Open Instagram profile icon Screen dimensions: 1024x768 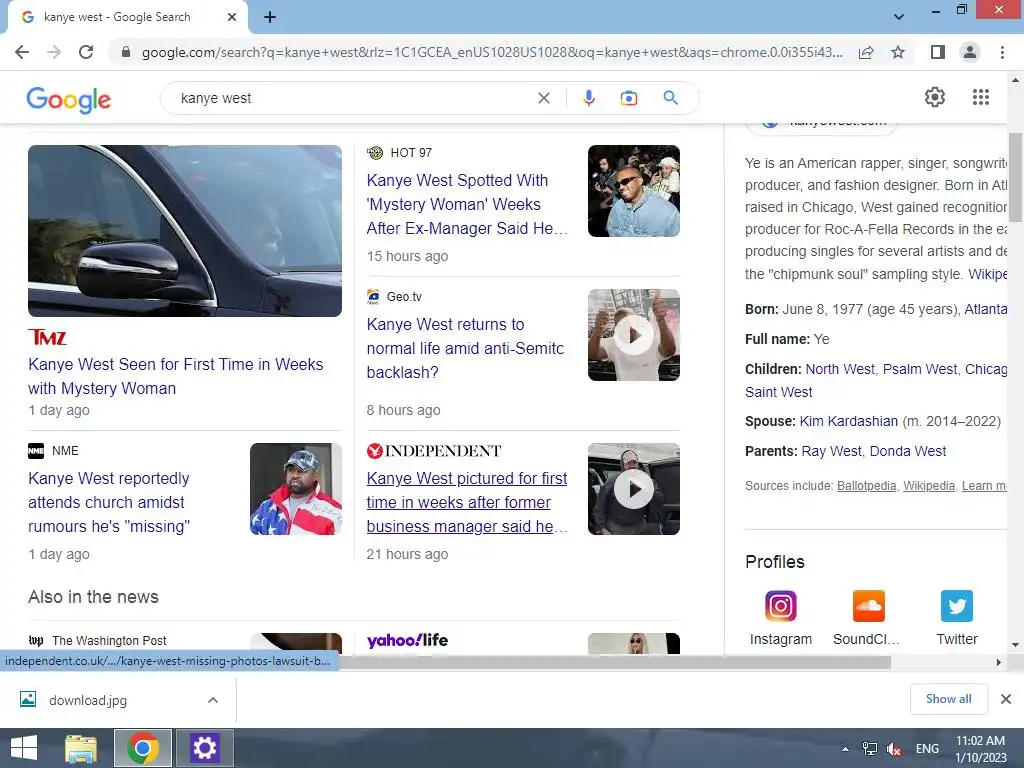tap(780, 606)
